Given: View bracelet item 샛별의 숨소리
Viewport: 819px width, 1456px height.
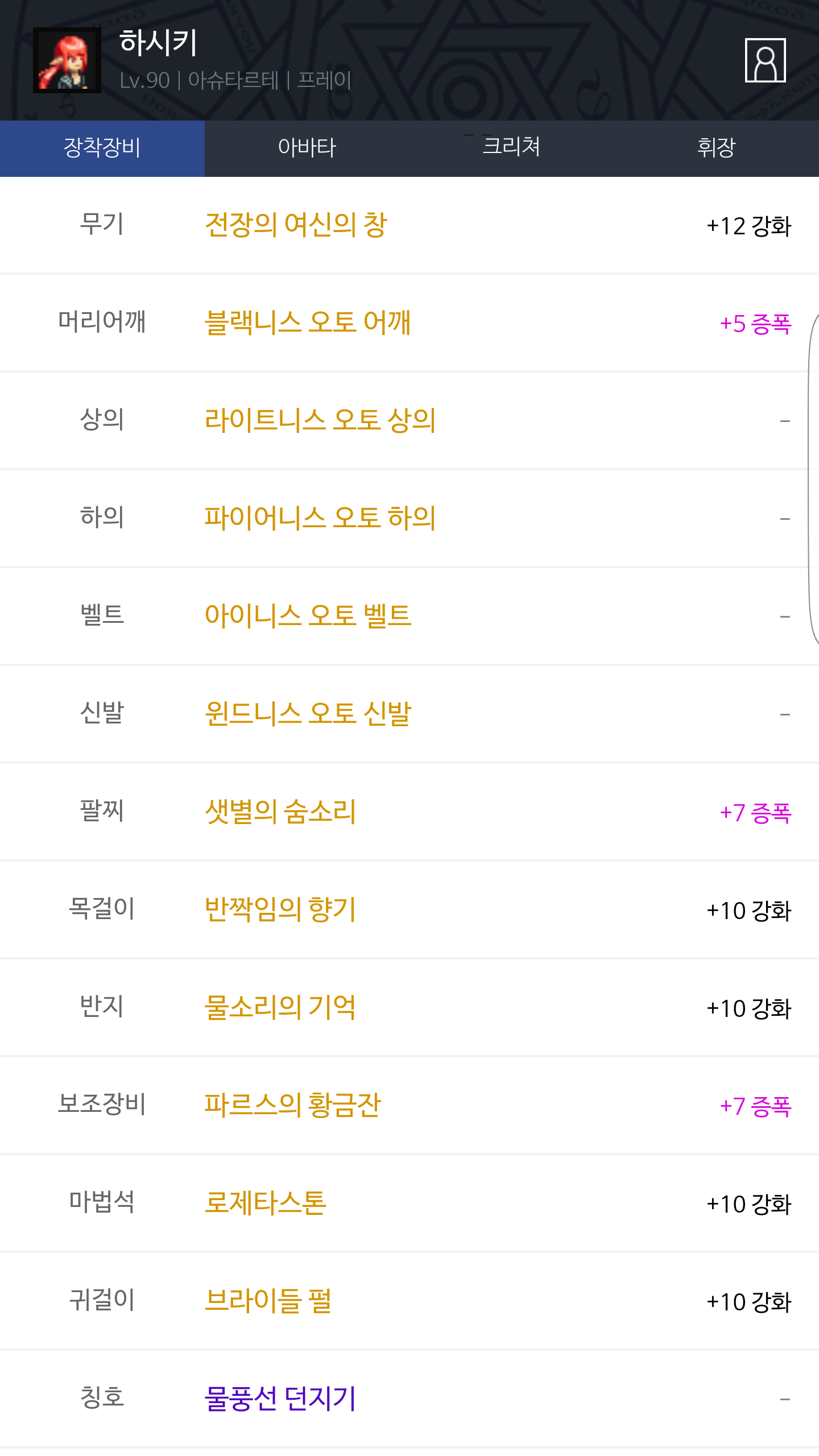Looking at the screenshot, I should tap(280, 812).
